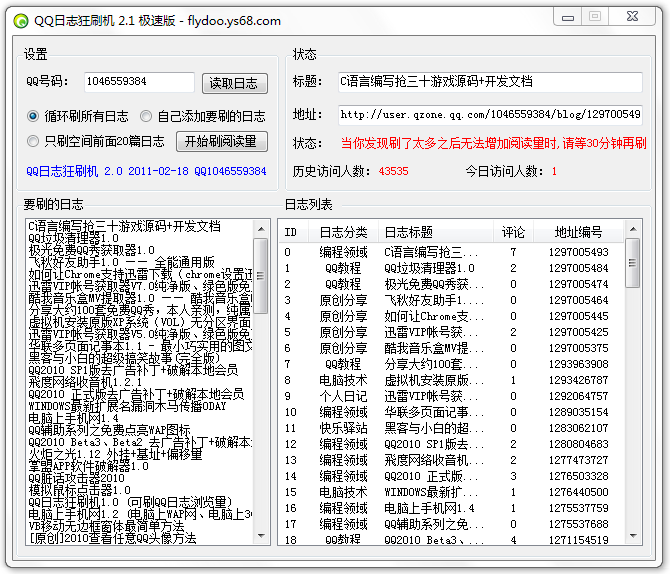The height and width of the screenshot is (574, 670).
Task: Click down arrow of 要刷的日志 list scrollbar
Action: (x=262, y=536)
